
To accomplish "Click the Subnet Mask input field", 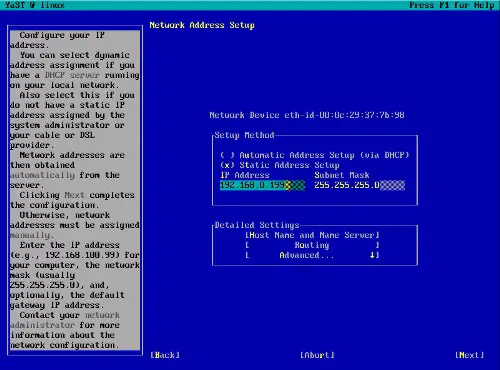I will (360, 185).
